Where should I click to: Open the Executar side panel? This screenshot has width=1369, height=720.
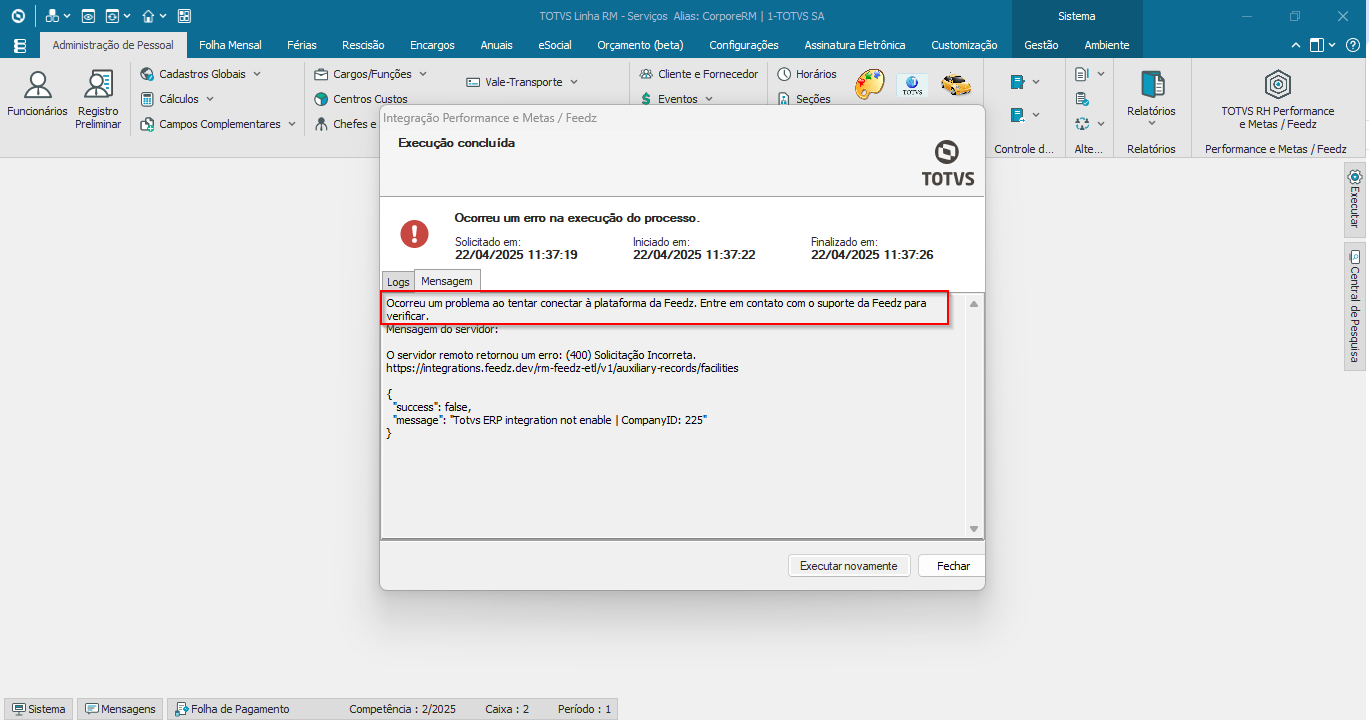pyautogui.click(x=1355, y=199)
